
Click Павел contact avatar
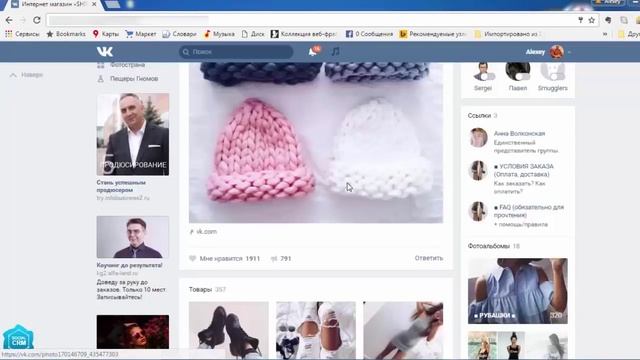tap(518, 72)
